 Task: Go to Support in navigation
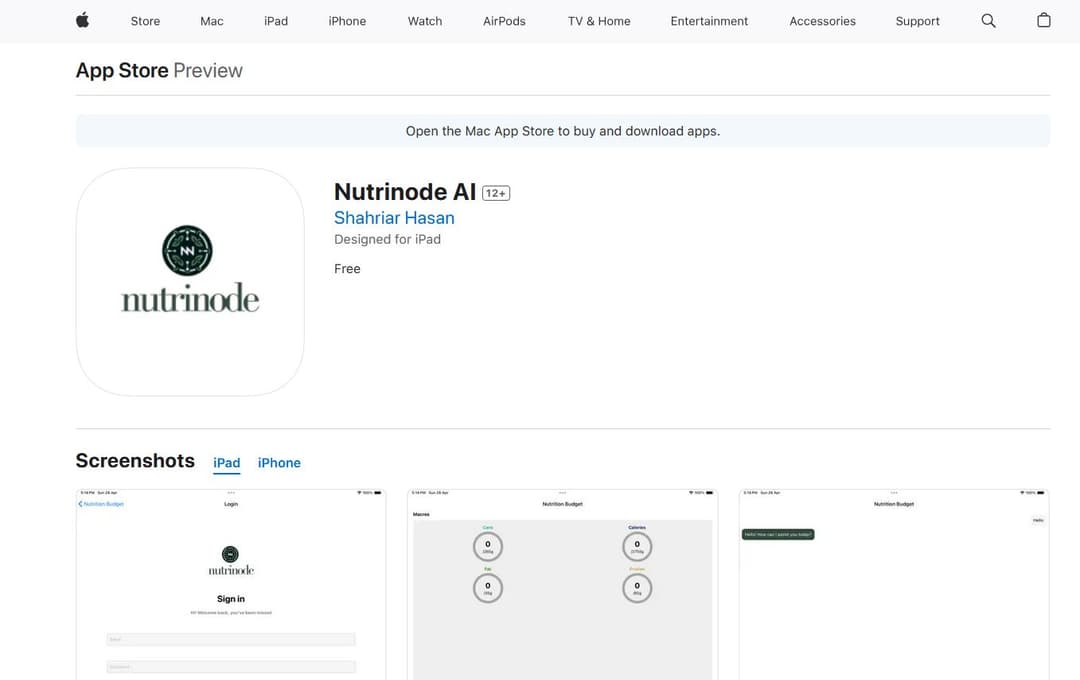(917, 21)
